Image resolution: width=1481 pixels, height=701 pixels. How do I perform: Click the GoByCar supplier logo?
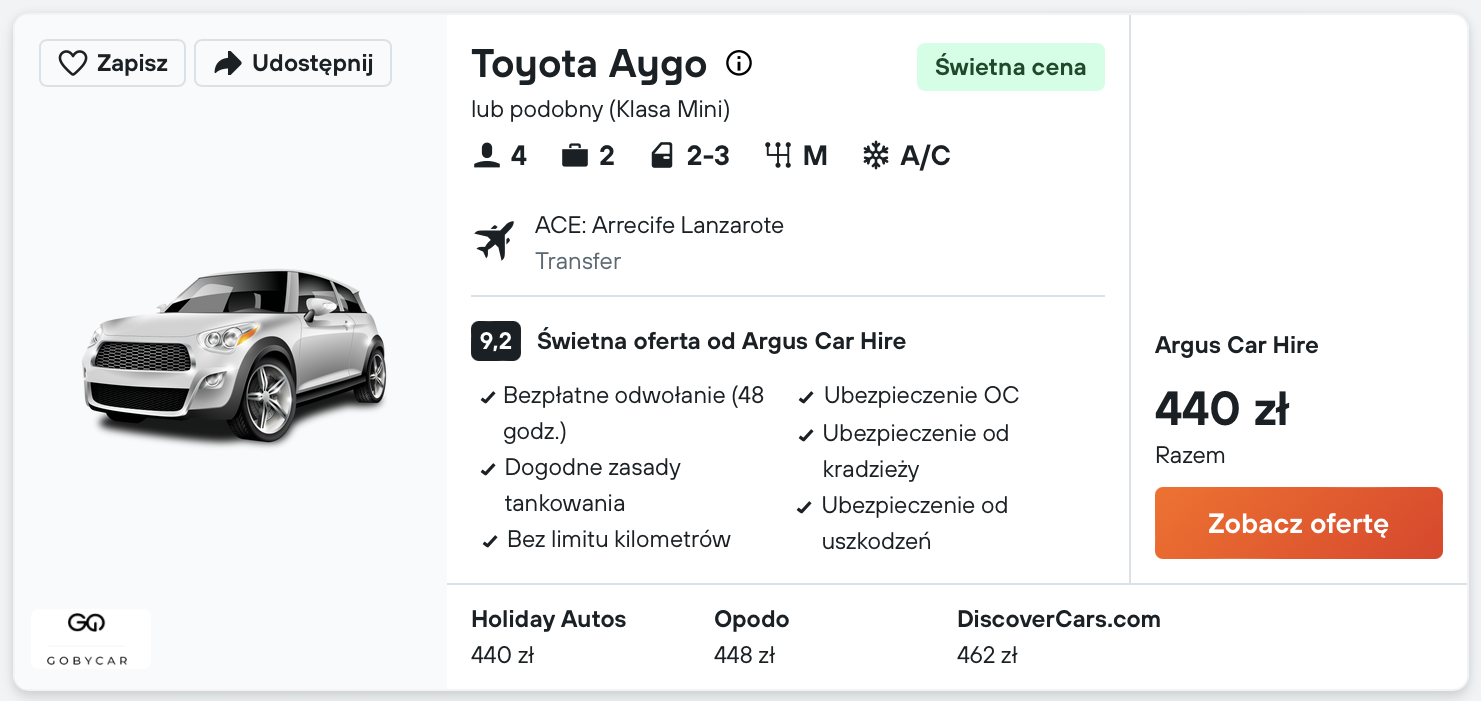pyautogui.click(x=91, y=638)
